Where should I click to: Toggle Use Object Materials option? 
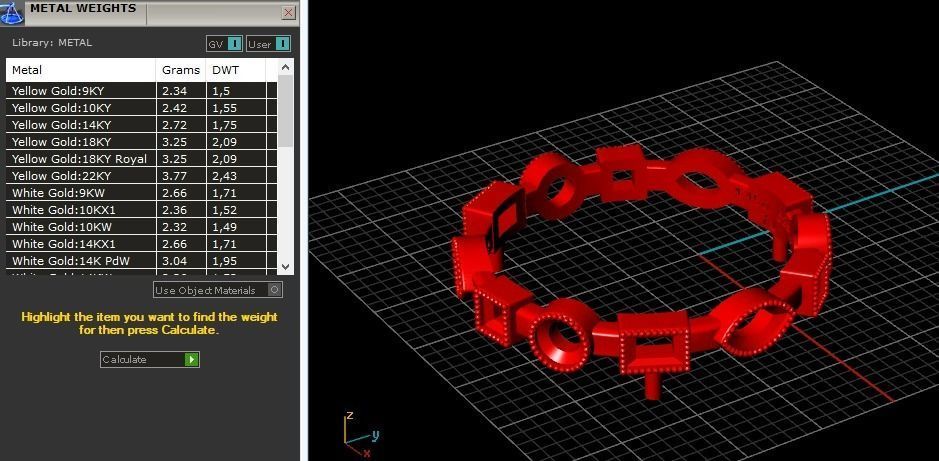pyautogui.click(x=217, y=290)
